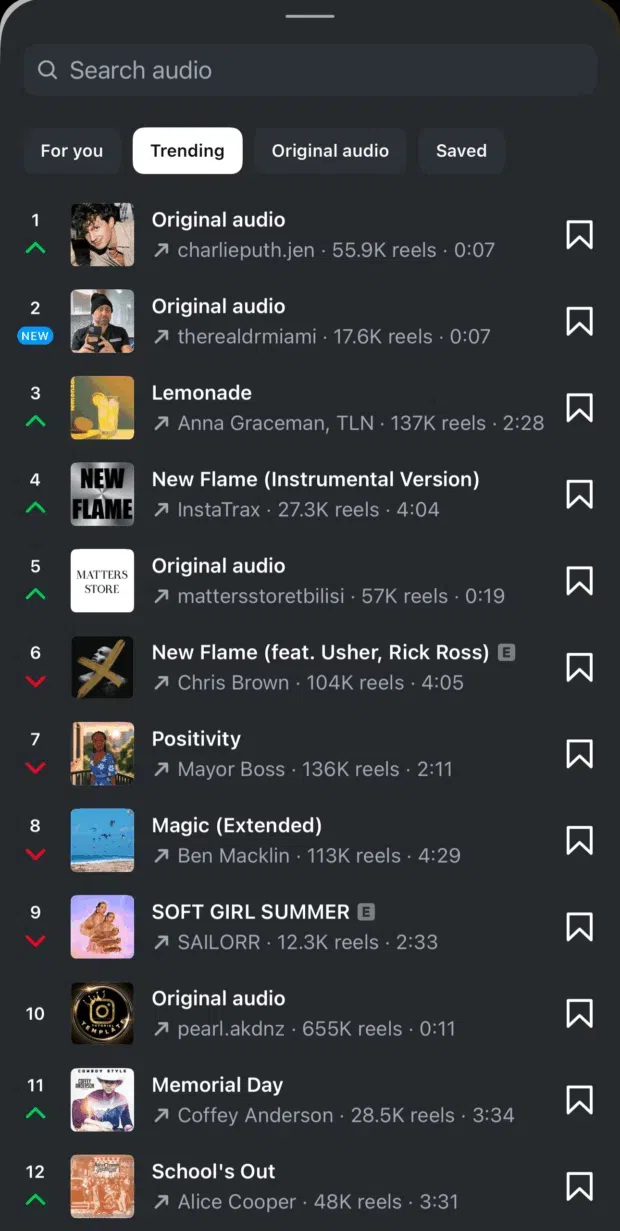The image size is (620, 1231).
Task: Bookmark New Flame (Instrumental Version)
Action: [579, 494]
